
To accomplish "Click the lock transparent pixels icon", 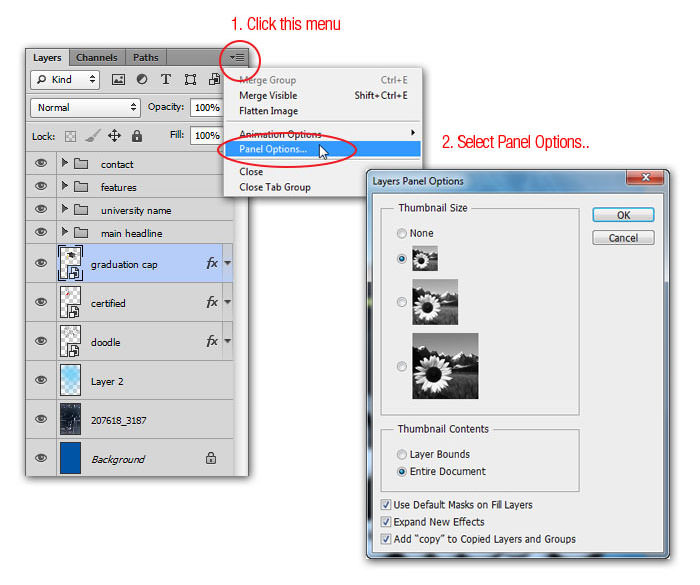I will pyautogui.click(x=70, y=136).
